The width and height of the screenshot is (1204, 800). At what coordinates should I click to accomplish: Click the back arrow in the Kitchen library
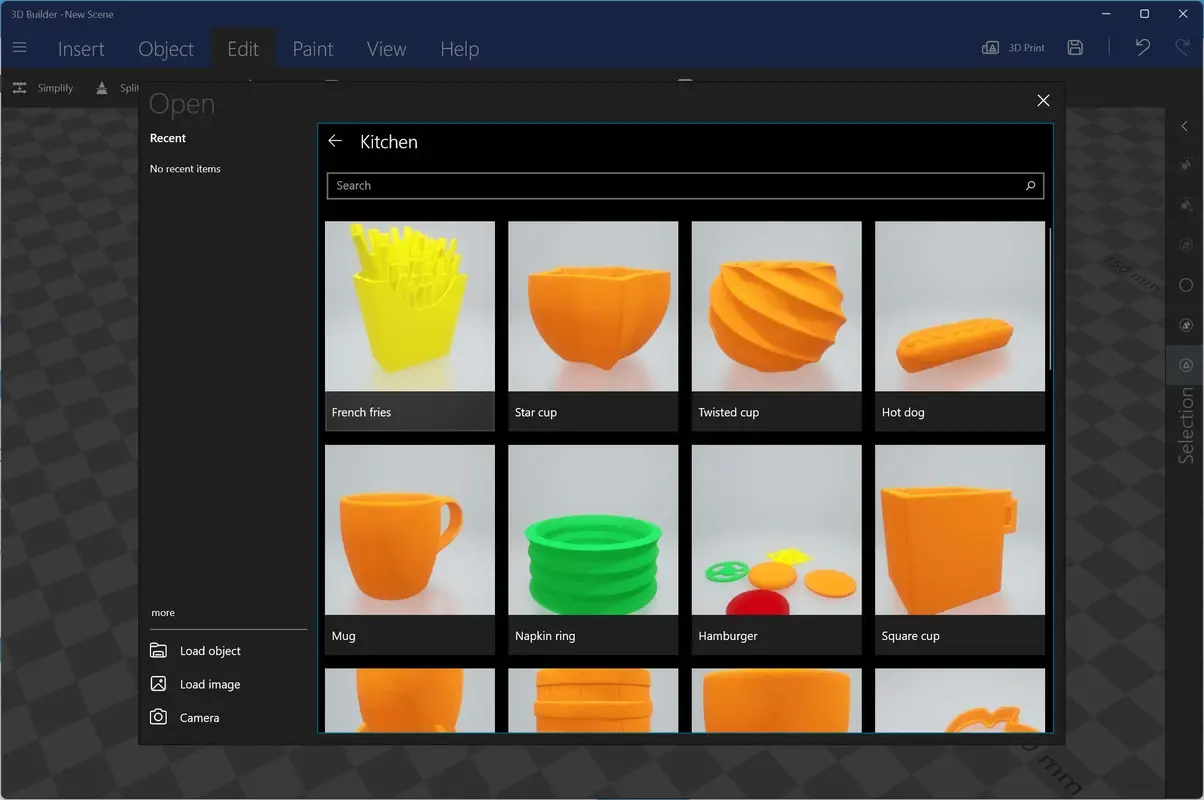click(x=335, y=141)
